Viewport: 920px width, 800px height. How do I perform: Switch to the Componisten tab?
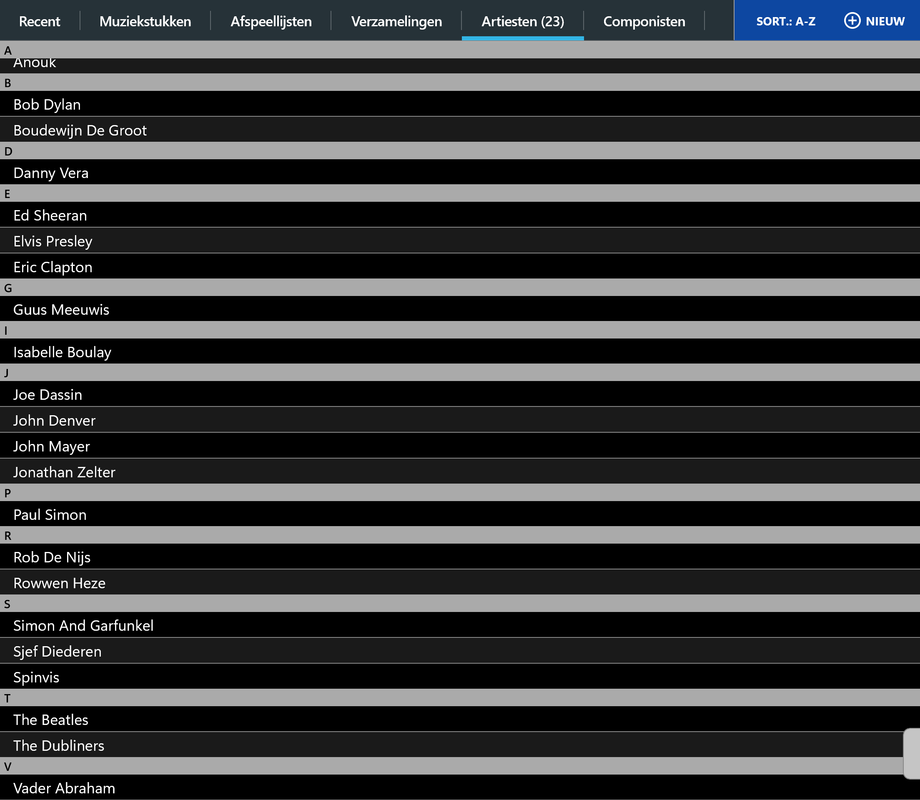click(644, 21)
